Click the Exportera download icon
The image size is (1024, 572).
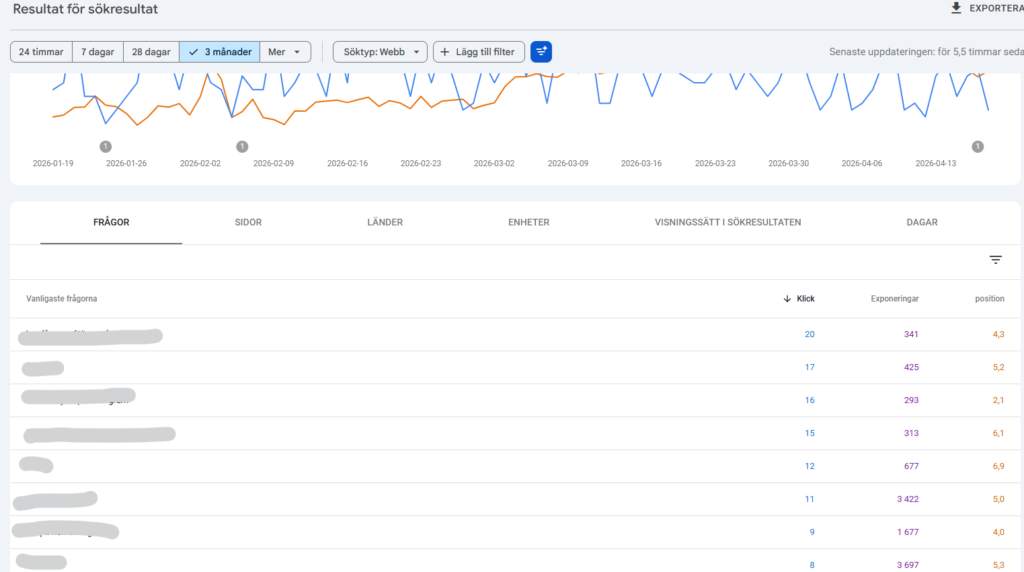coord(956,8)
